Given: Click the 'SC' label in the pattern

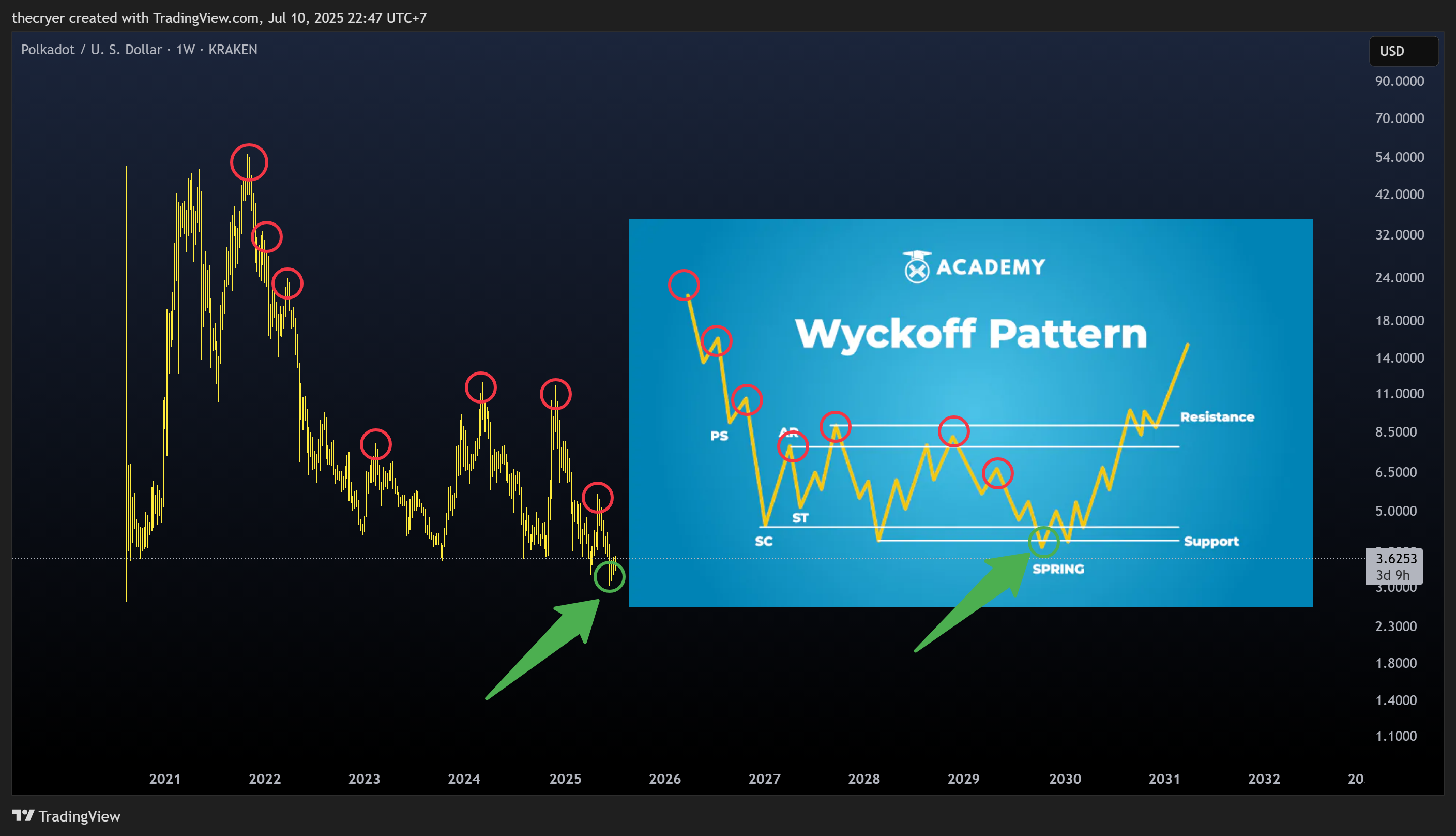Looking at the screenshot, I should click(x=764, y=541).
